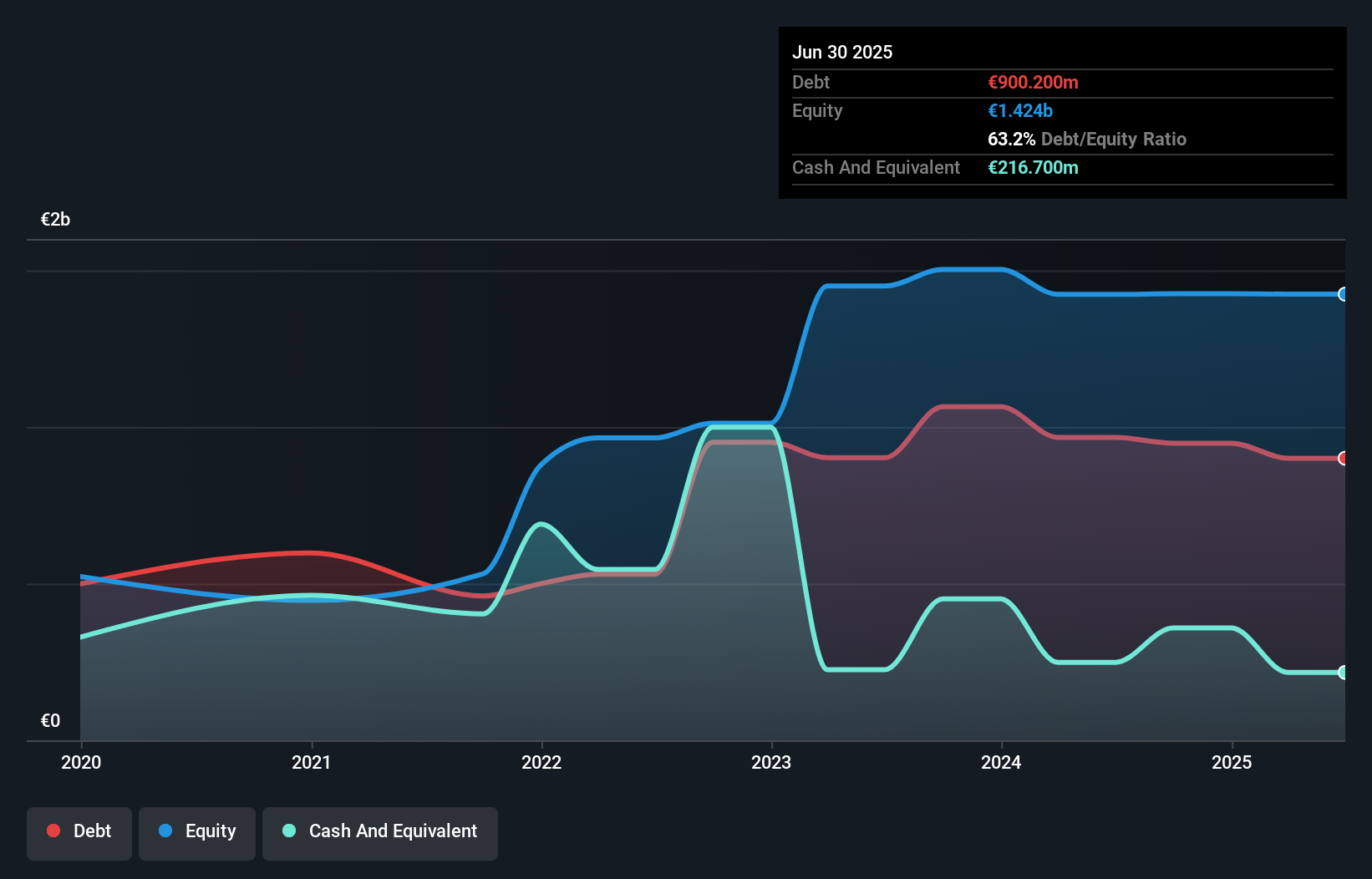
Task: Select the red Debt endpoint marker on chart
Action: click(x=1343, y=459)
